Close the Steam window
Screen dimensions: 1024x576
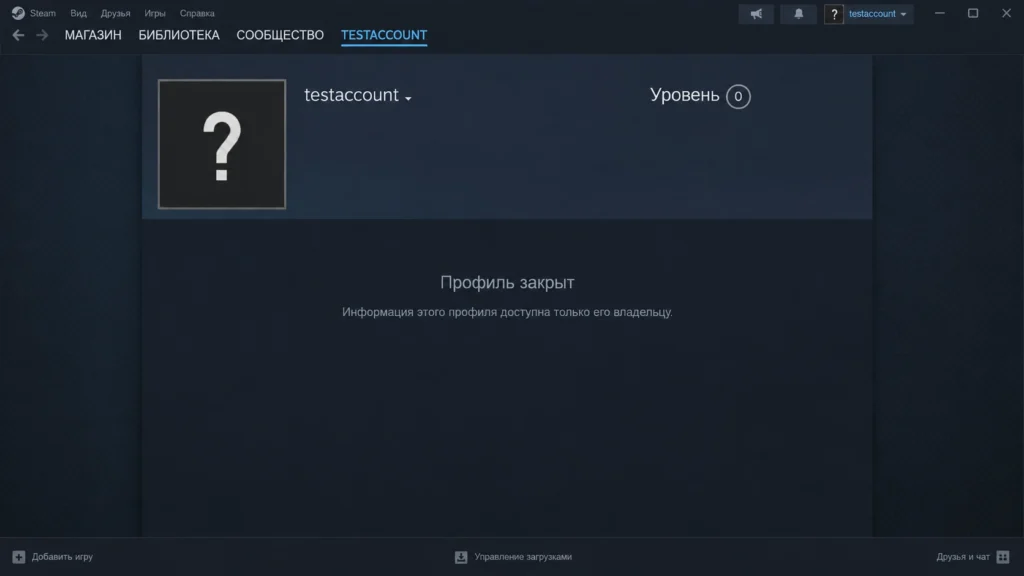1006,13
